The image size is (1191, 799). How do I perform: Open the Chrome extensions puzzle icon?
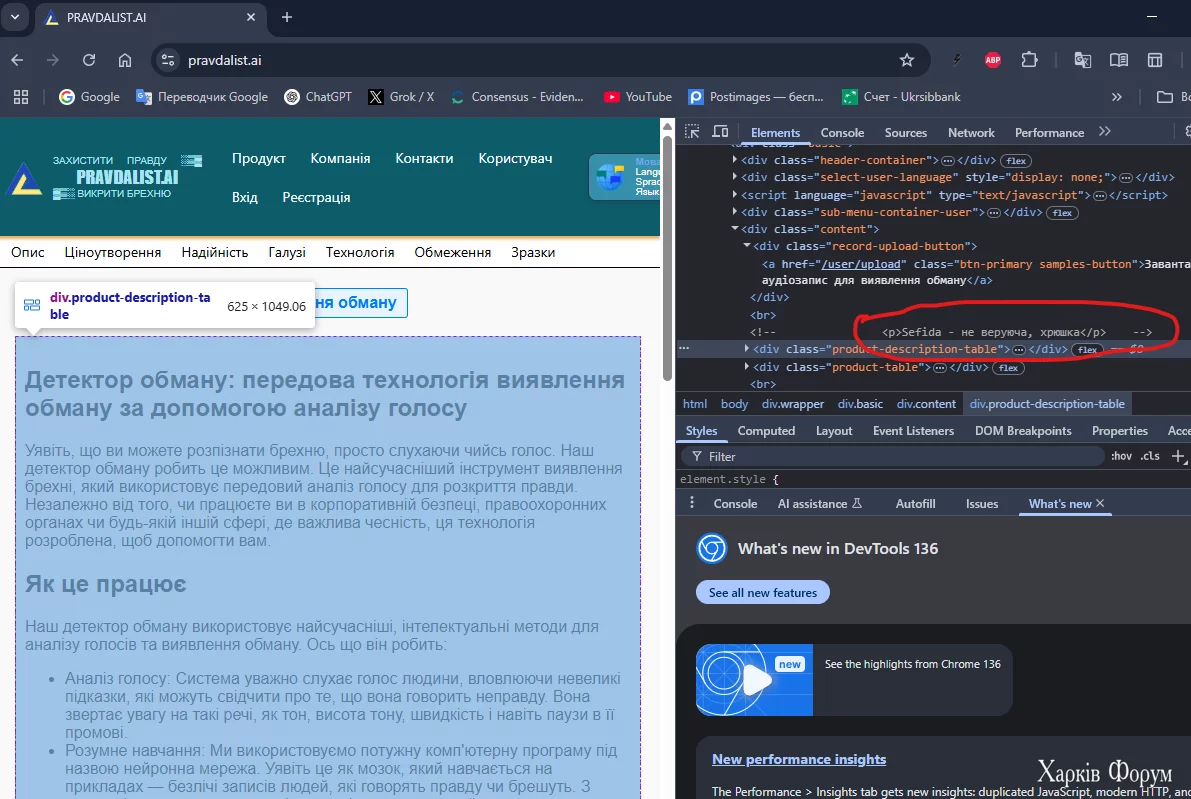1030,59
